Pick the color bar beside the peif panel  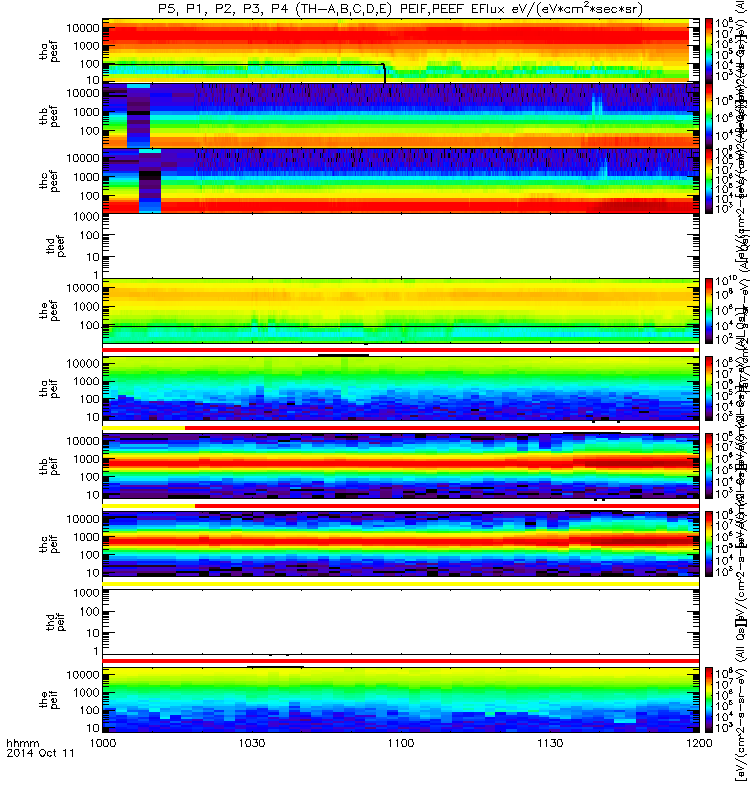click(709, 699)
